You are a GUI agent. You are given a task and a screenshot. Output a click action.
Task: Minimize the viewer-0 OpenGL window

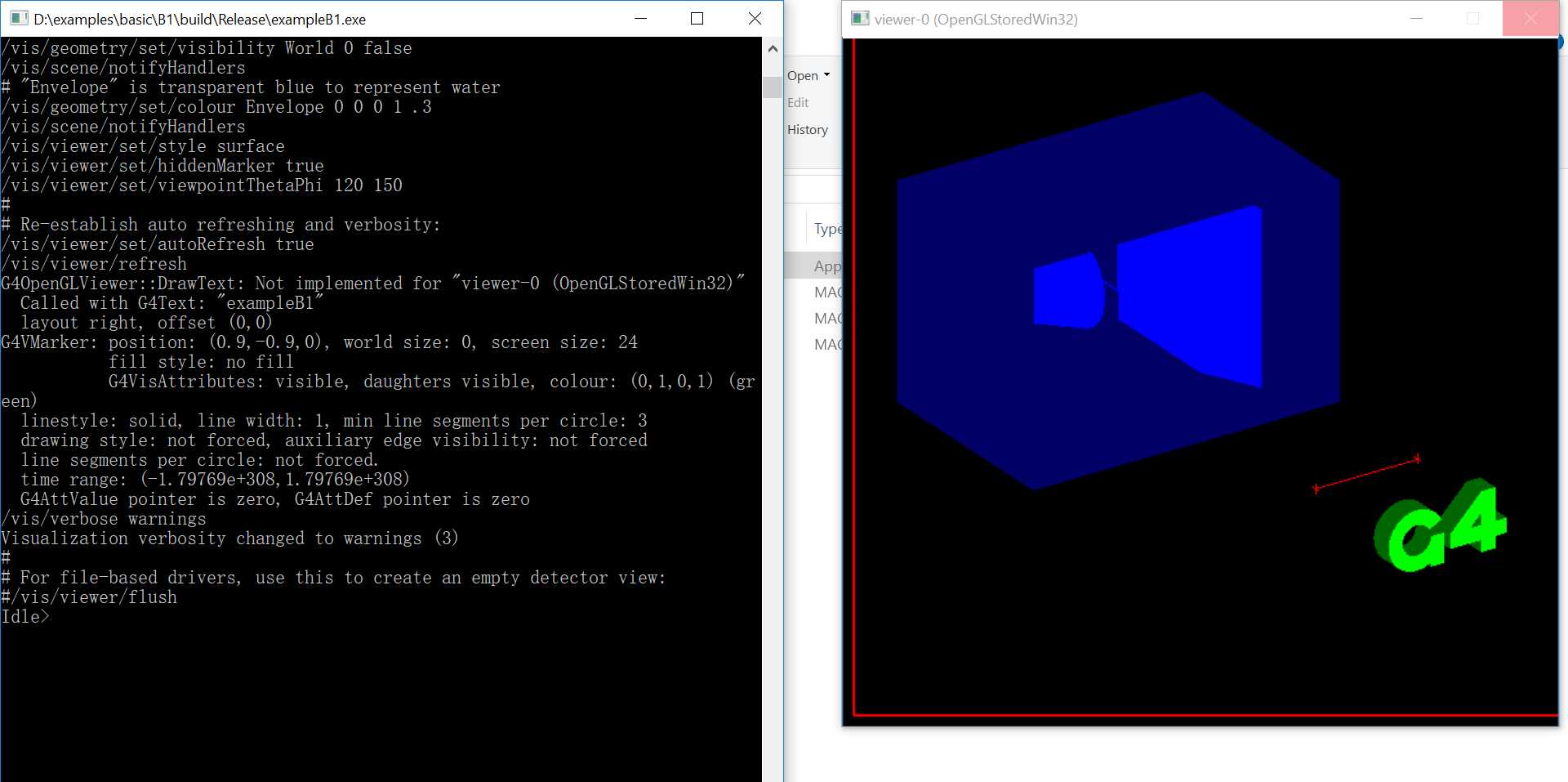pos(1417,19)
